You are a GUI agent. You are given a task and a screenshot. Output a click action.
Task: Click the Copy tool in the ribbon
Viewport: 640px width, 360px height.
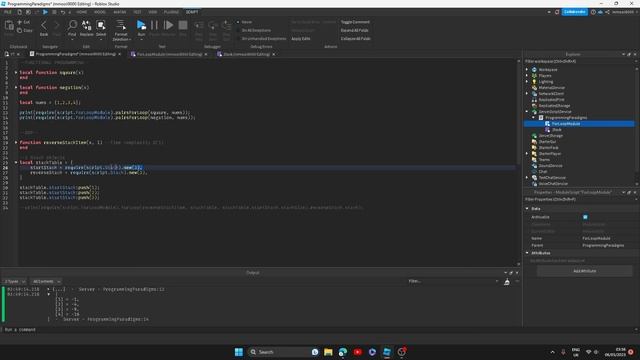[24, 31]
